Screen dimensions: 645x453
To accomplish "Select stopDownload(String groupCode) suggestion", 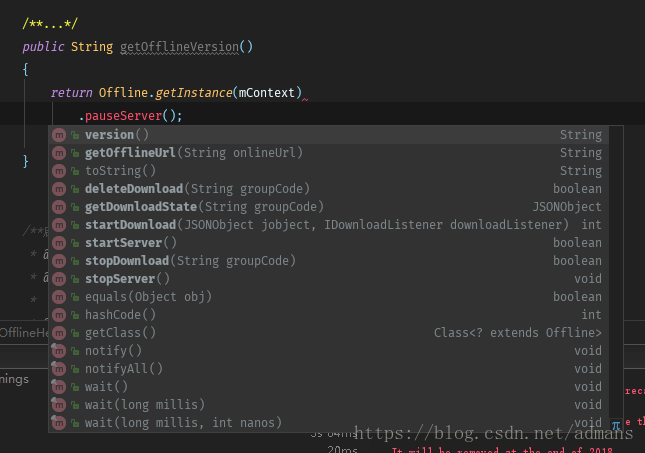I will [x=328, y=261].
